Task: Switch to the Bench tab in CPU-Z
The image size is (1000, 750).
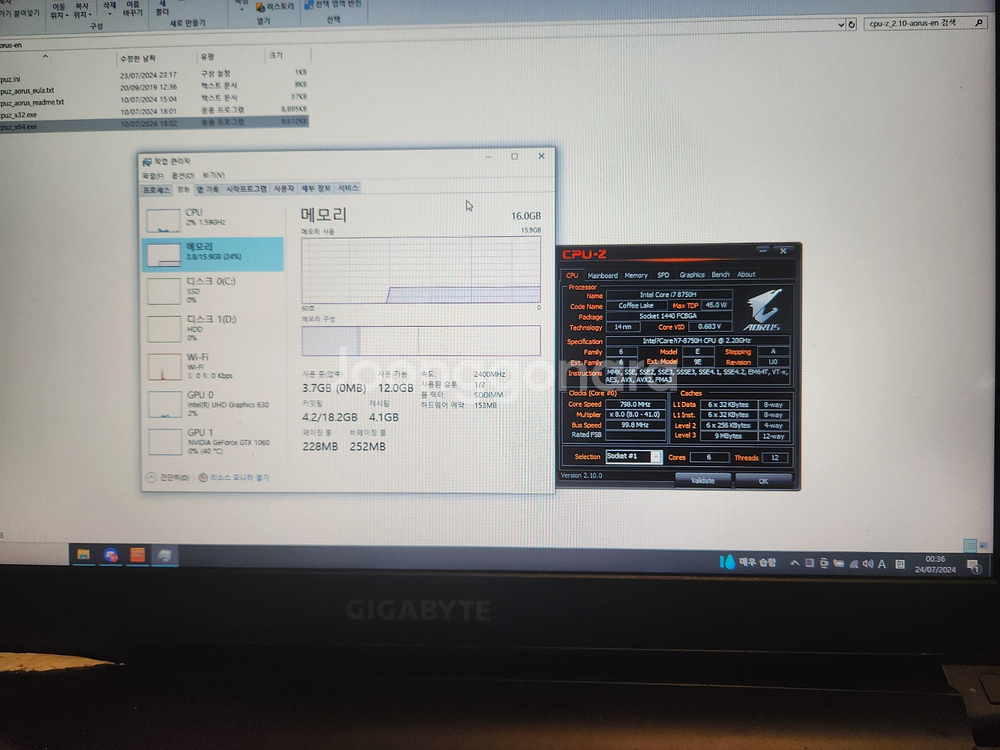Action: [x=720, y=274]
